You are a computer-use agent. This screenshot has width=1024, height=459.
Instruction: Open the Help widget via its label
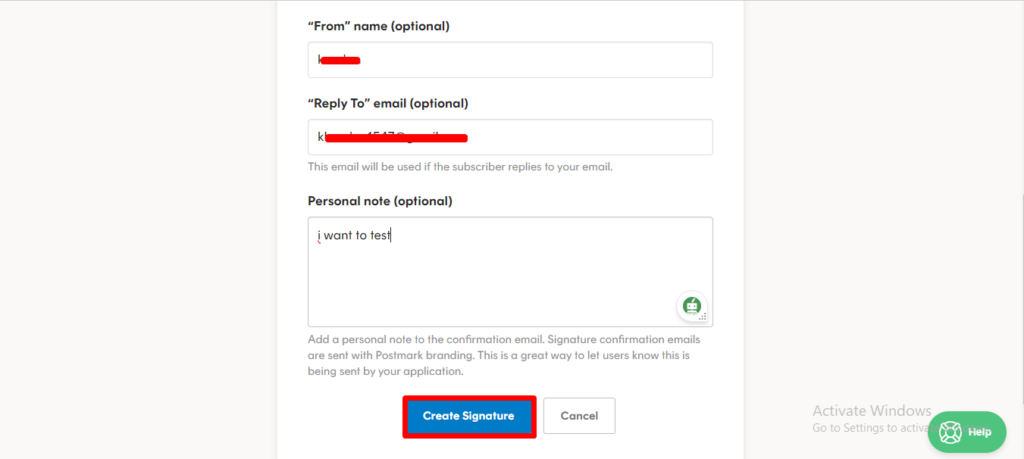point(979,432)
